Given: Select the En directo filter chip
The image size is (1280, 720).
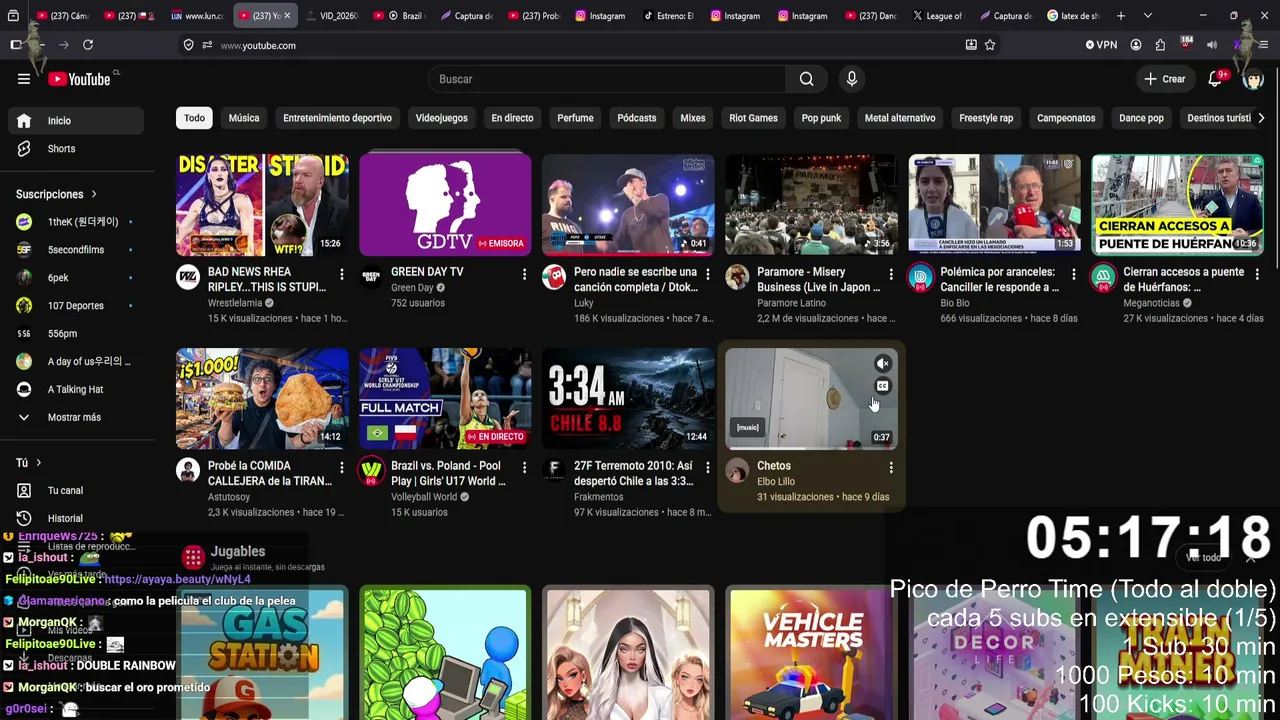Looking at the screenshot, I should [512, 118].
